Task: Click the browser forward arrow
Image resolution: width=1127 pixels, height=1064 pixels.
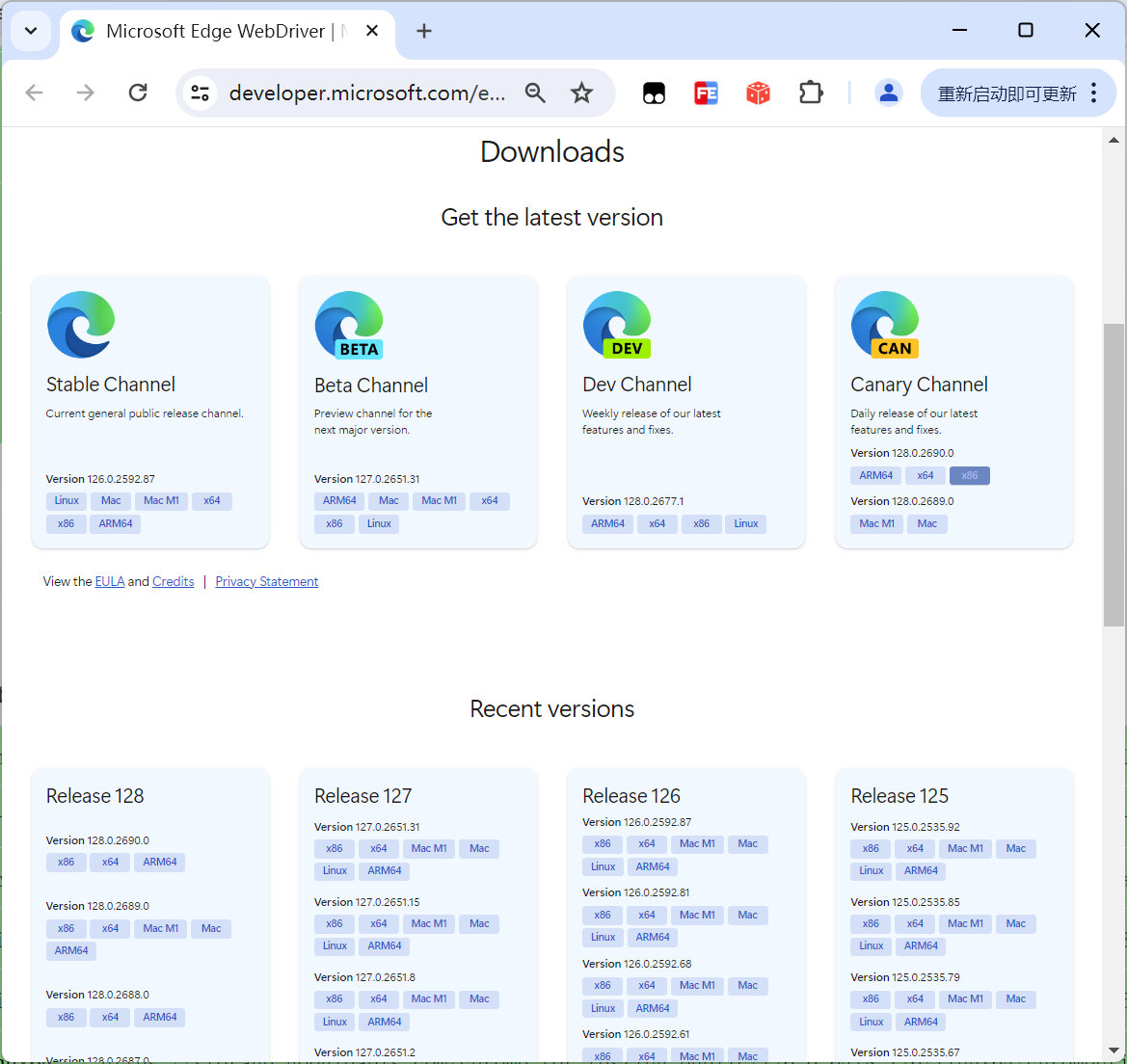Action: tap(86, 93)
